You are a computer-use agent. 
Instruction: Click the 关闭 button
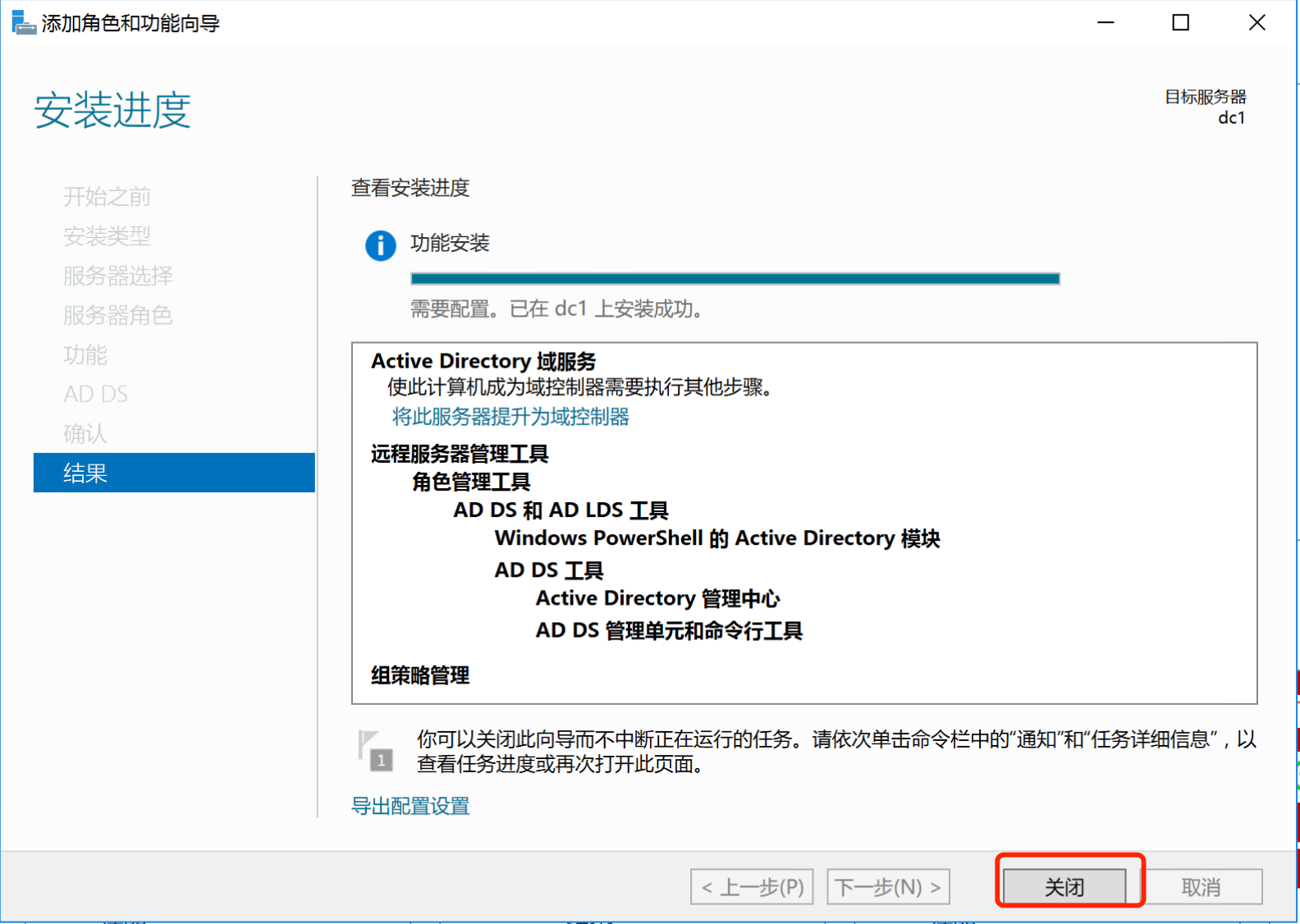[1064, 886]
